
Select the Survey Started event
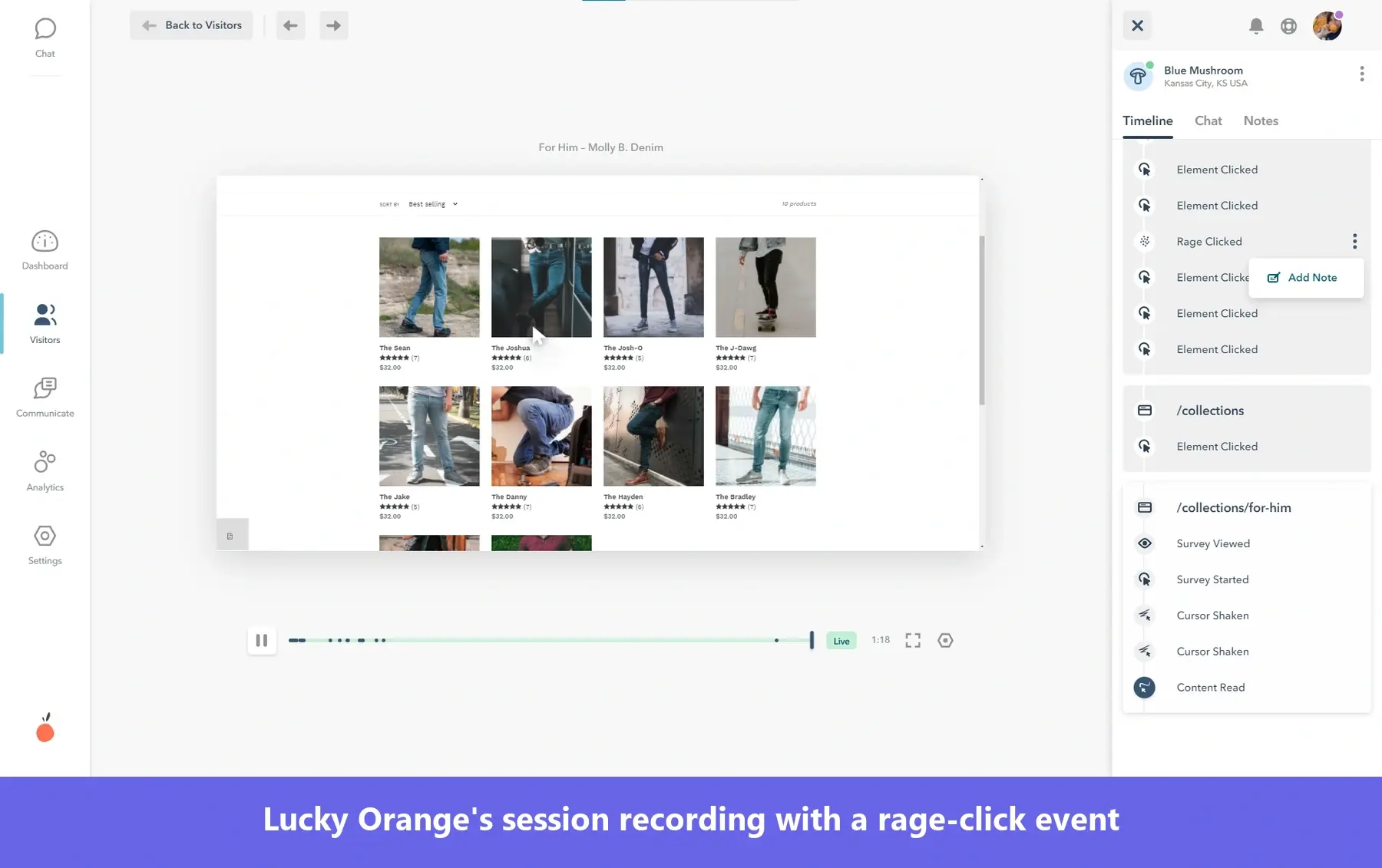1212,580
